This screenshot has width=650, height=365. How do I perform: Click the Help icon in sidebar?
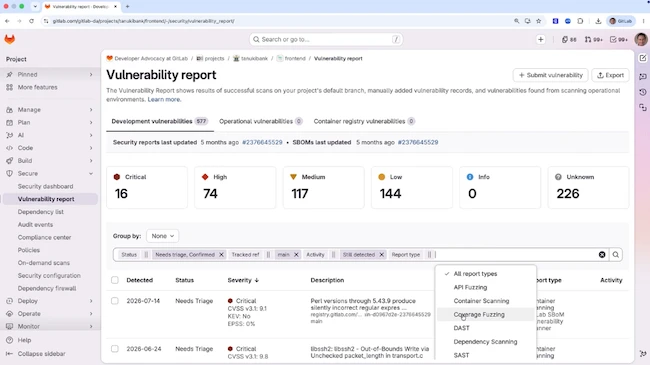point(10,340)
